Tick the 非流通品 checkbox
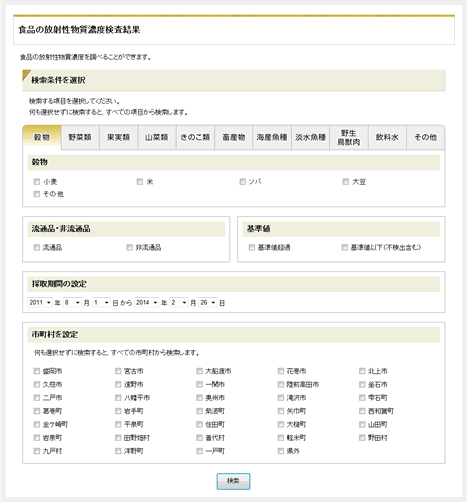467x502 pixels. click(129, 247)
